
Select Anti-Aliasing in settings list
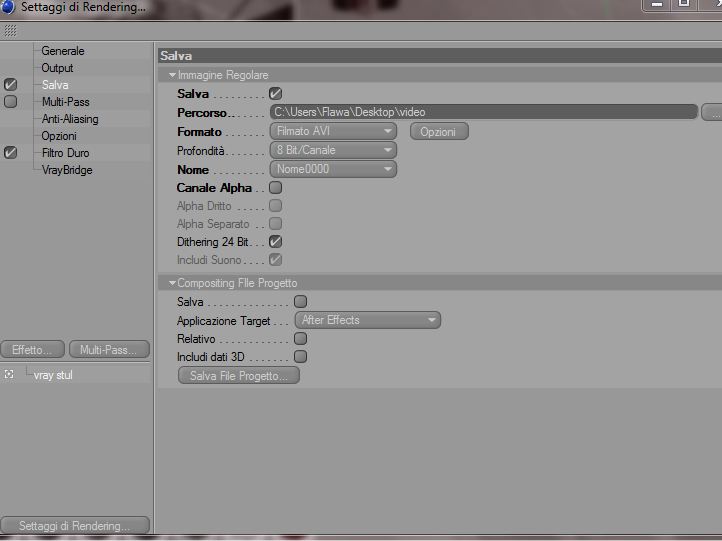pyautogui.click(x=70, y=119)
